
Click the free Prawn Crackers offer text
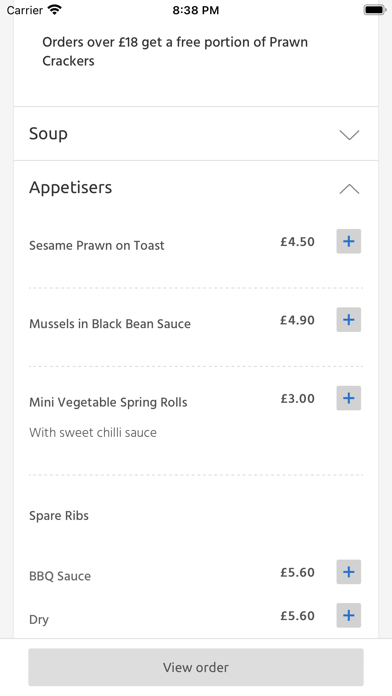175,51
